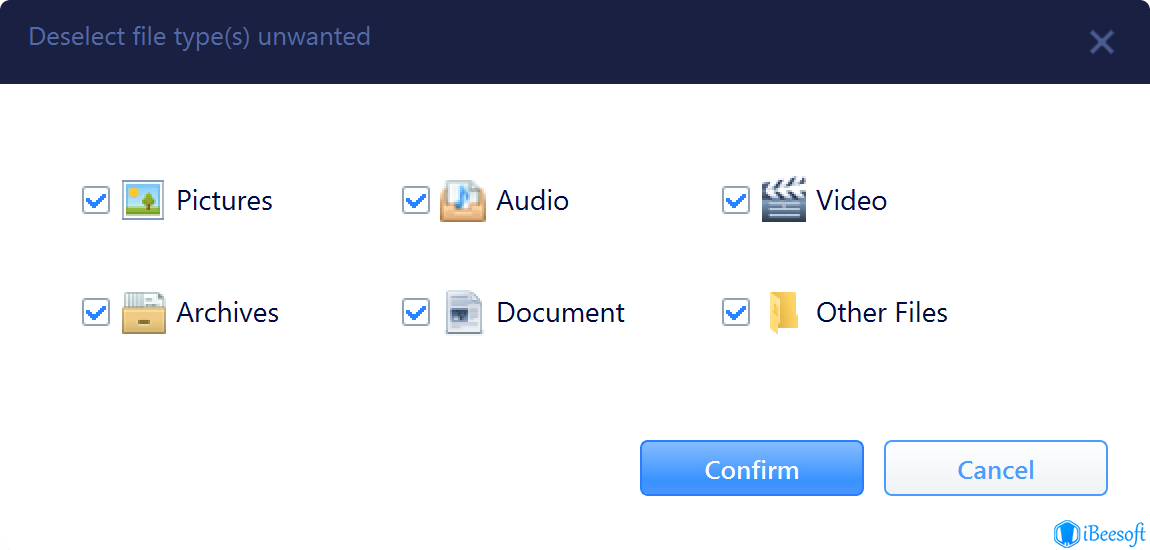
Task: Click the Video clapperboard icon
Action: 783,199
